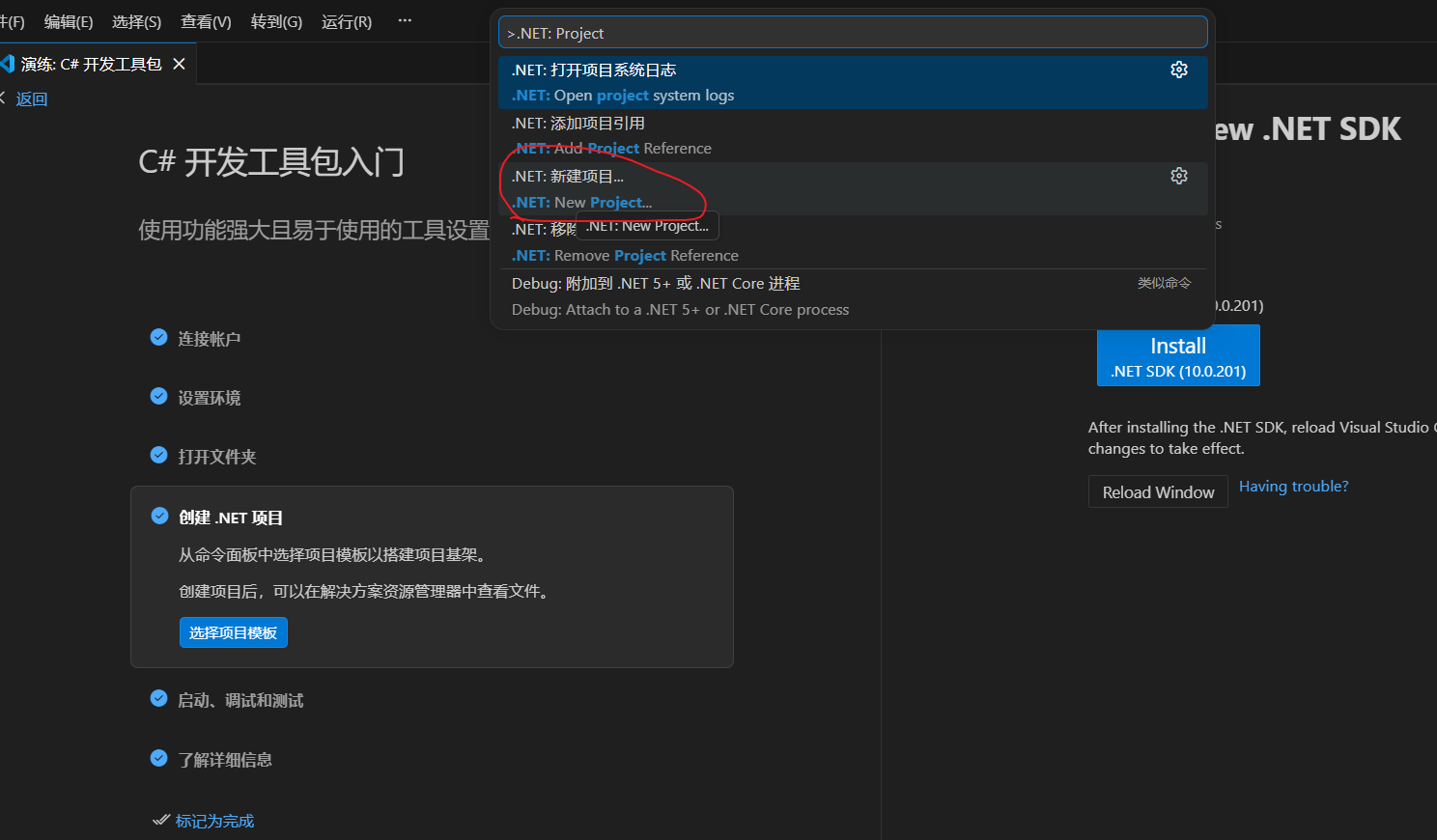This screenshot has height=840, width=1437.
Task: Toggle the 设置环境 step checkmark
Action: tap(159, 396)
